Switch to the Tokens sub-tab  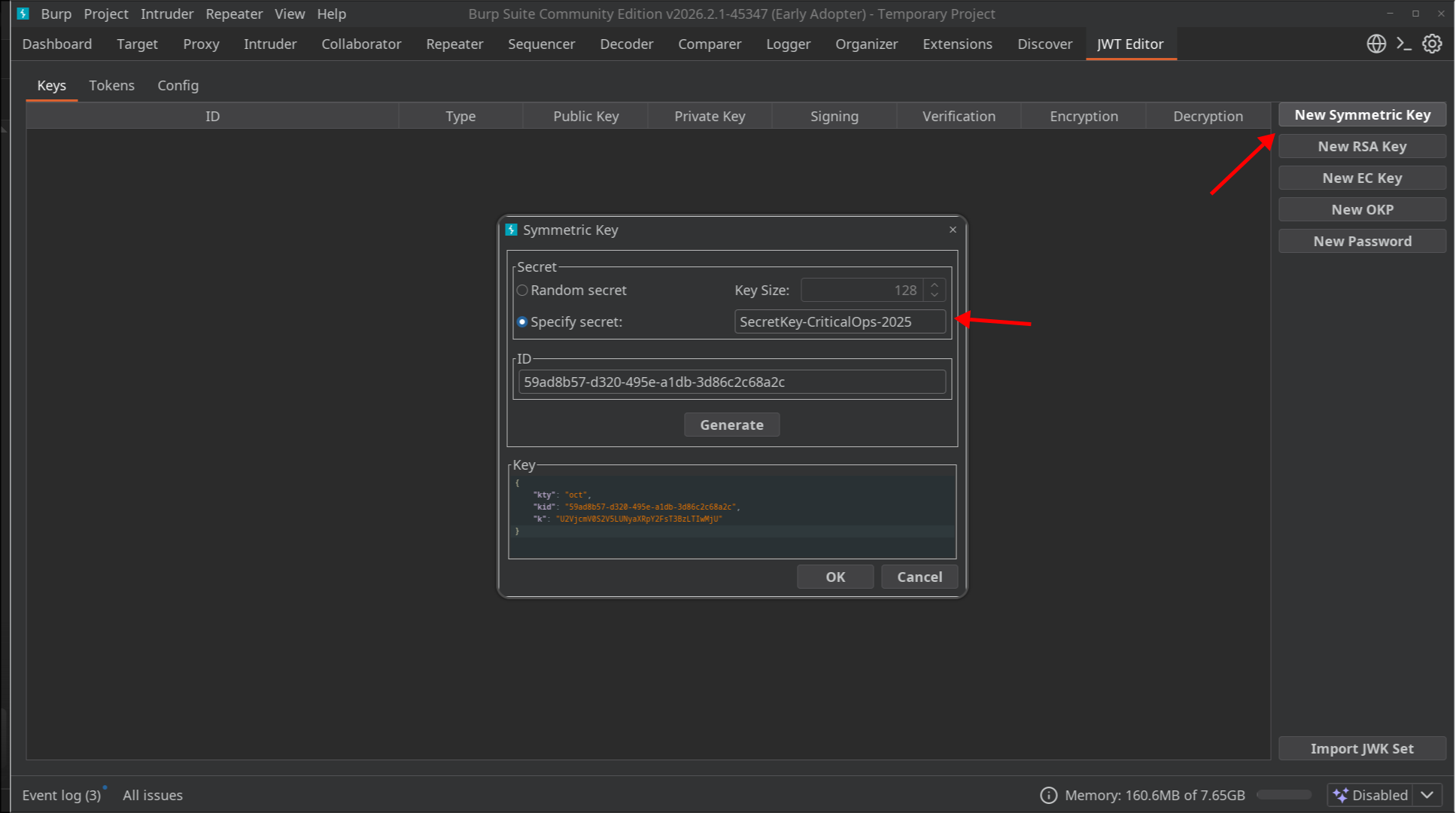[x=112, y=86]
